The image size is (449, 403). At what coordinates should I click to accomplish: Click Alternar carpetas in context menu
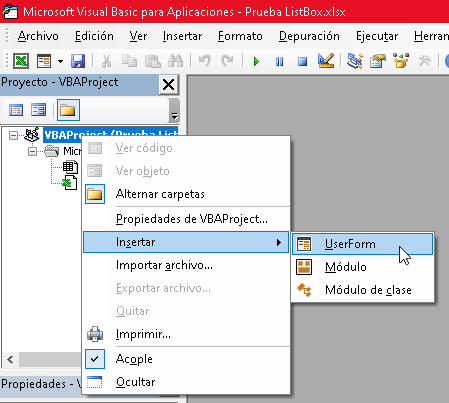(x=186, y=194)
